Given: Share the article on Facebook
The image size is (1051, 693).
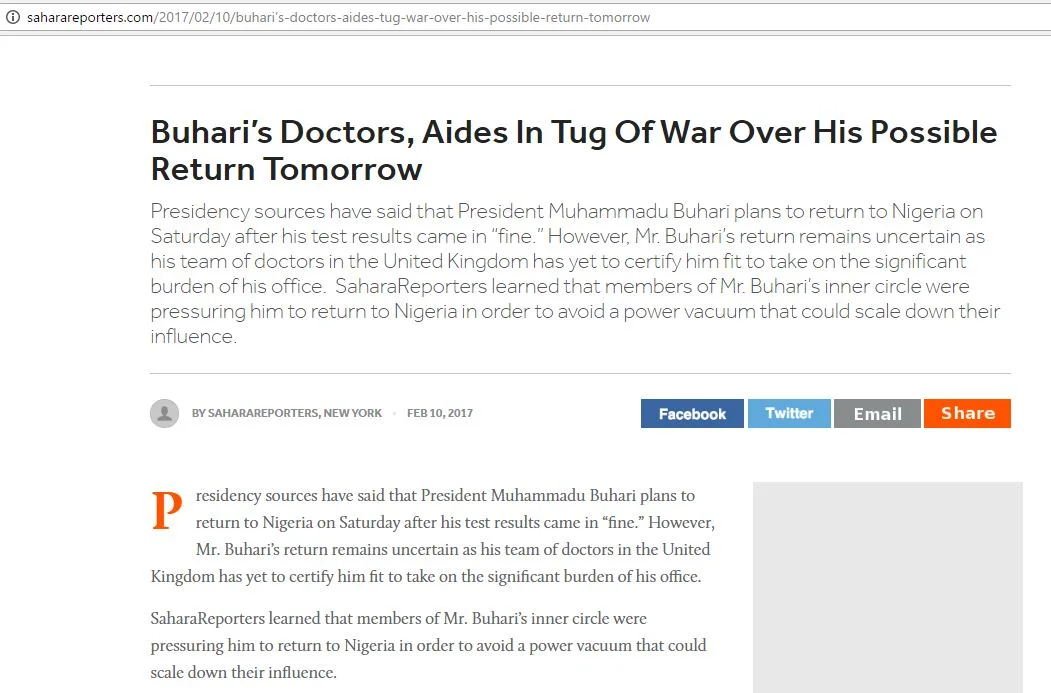Looking at the screenshot, I should (692, 414).
